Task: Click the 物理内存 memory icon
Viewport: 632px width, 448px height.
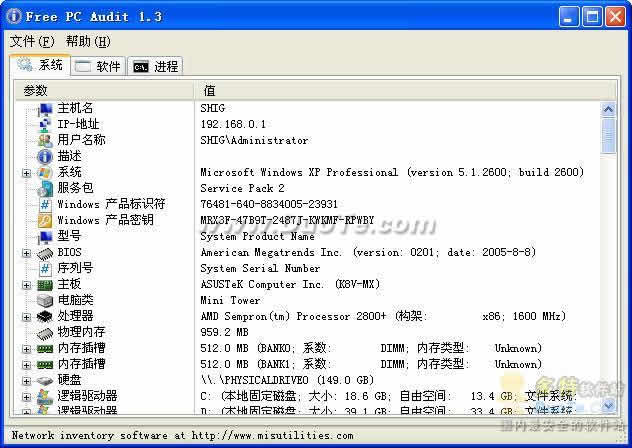Action: pyautogui.click(x=45, y=333)
